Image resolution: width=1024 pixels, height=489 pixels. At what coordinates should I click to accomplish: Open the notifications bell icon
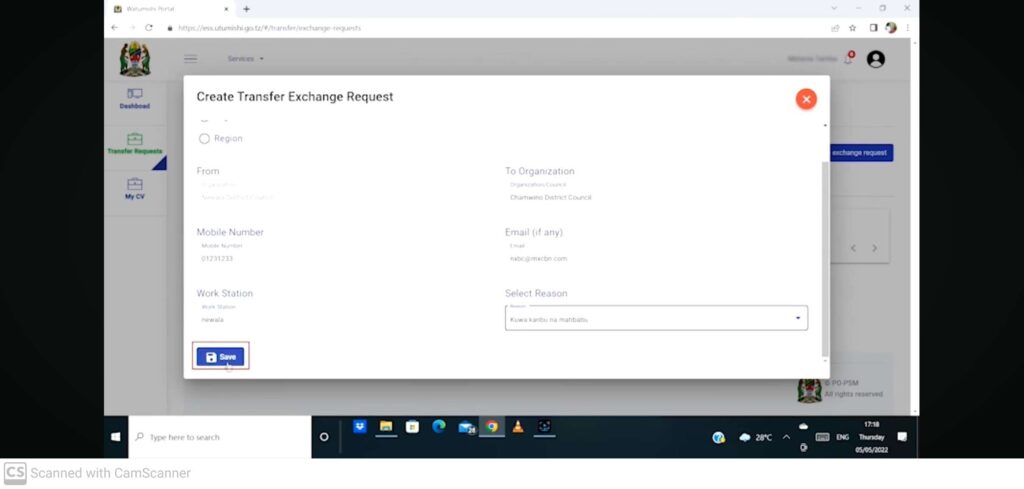tap(848, 59)
